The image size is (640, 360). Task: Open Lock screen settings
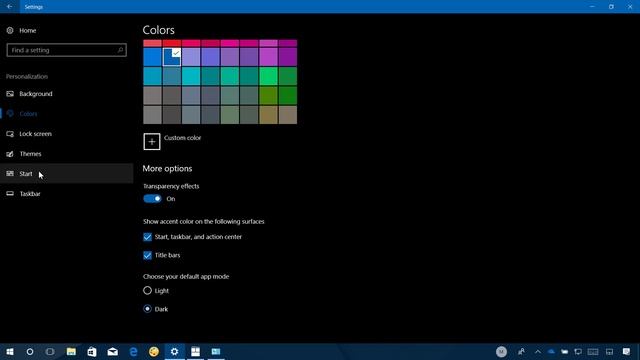coord(67,134)
